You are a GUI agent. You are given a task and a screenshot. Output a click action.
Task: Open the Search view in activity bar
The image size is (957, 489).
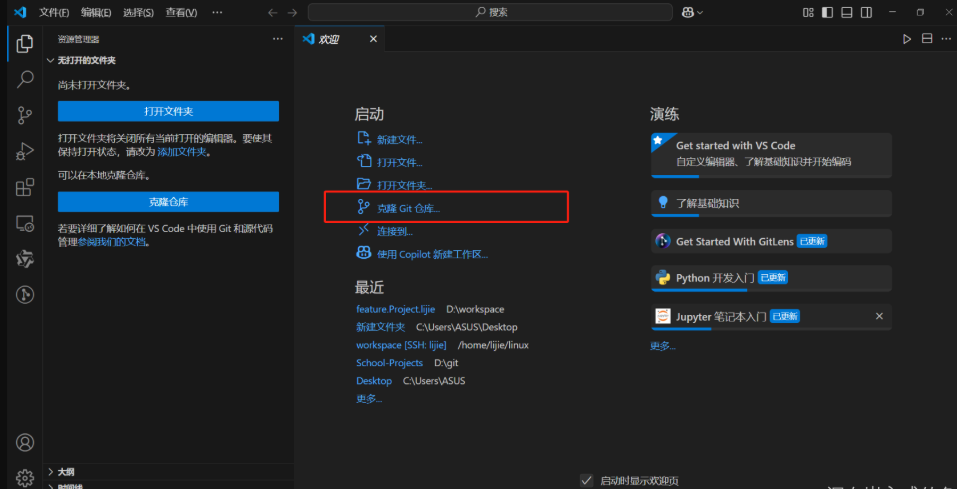point(24,79)
